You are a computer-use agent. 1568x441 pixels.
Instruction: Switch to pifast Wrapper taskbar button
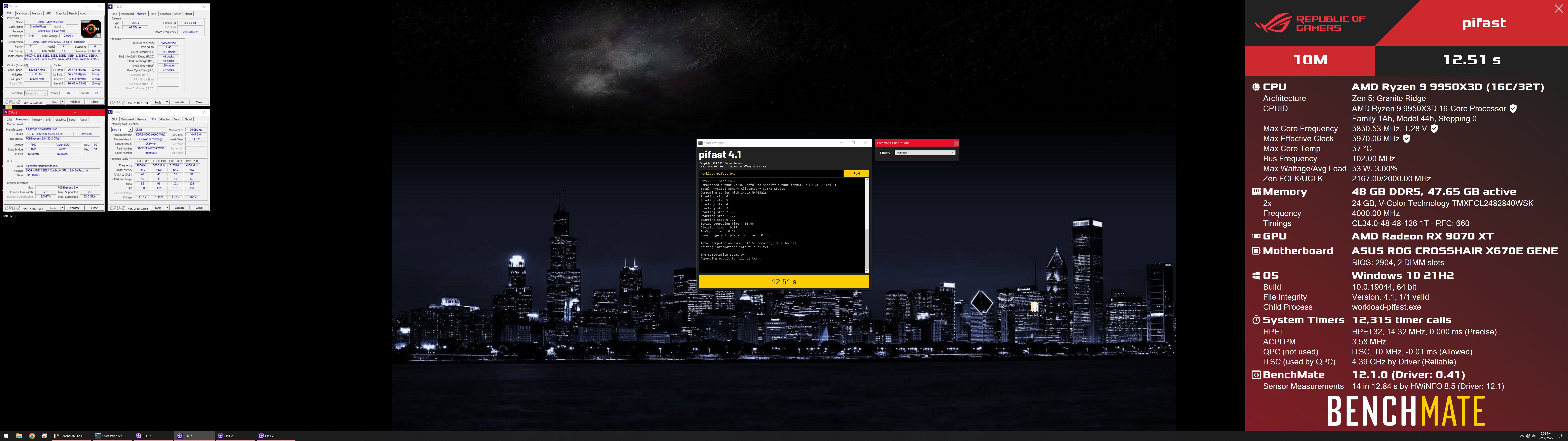(113, 436)
